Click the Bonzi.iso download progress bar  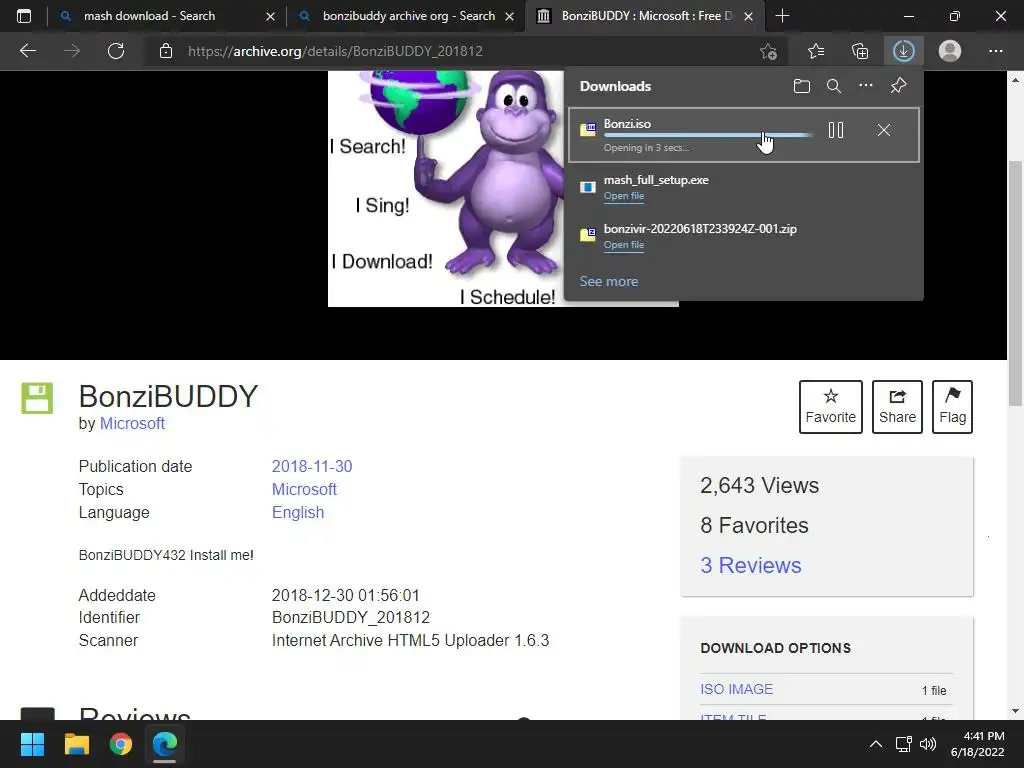point(709,135)
